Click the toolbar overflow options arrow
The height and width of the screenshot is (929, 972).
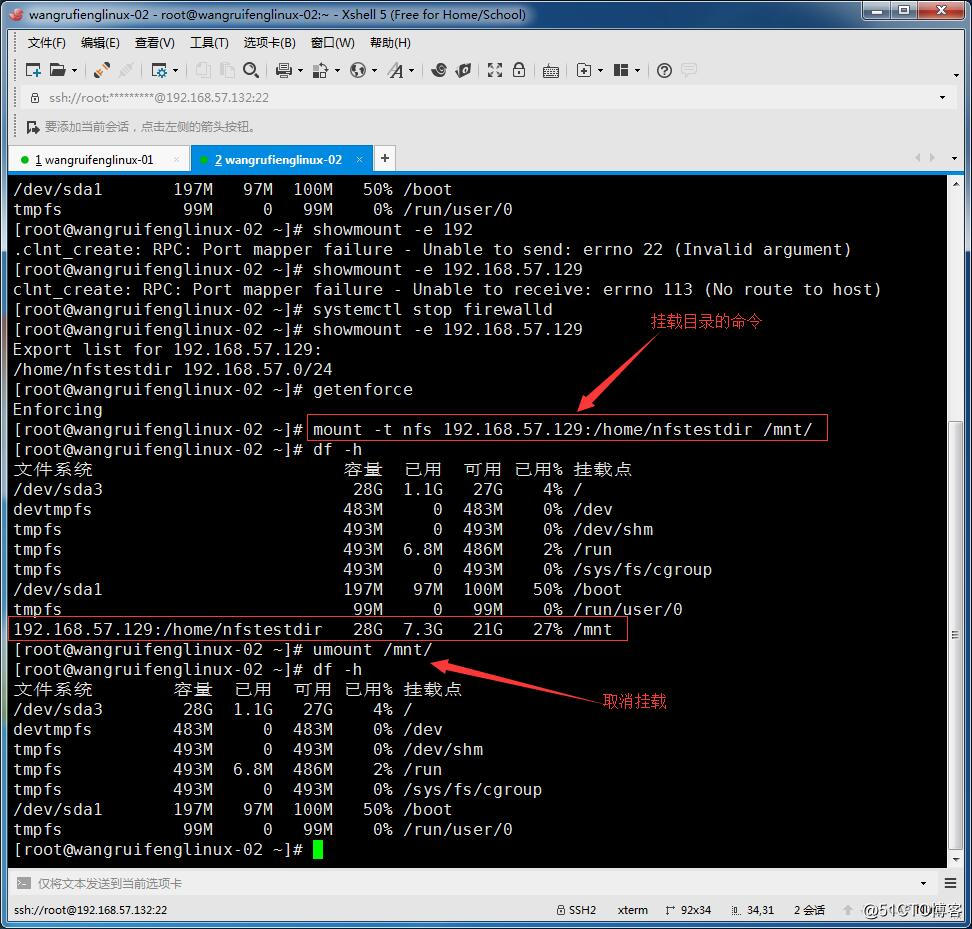pos(956,75)
